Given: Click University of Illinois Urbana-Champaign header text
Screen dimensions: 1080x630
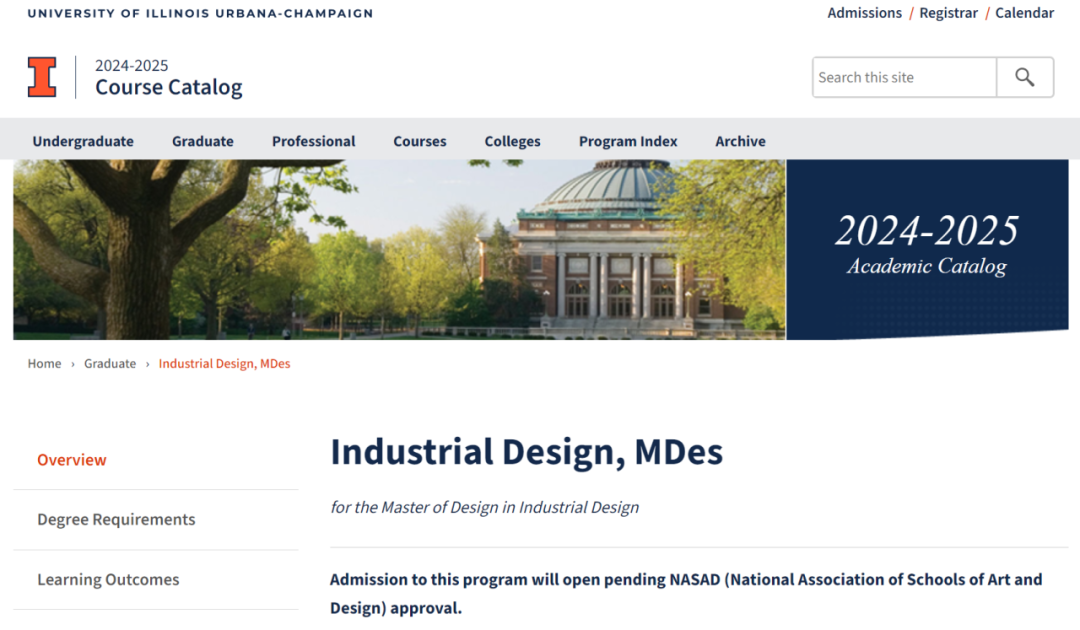Looking at the screenshot, I should point(200,13).
